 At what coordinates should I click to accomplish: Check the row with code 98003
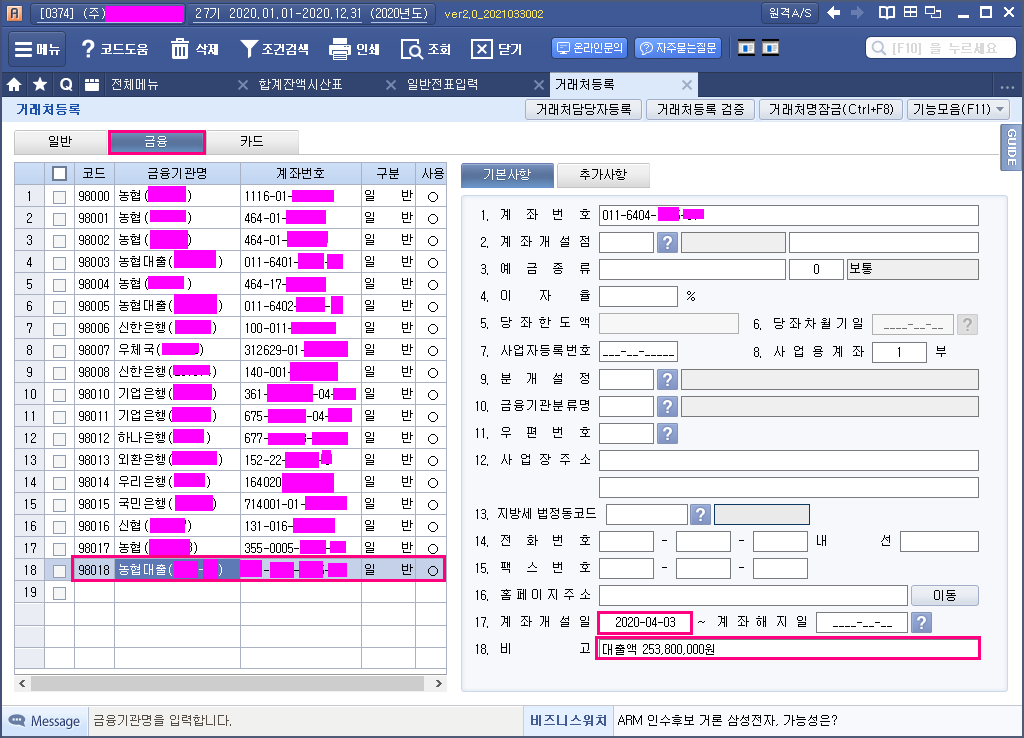[59, 263]
